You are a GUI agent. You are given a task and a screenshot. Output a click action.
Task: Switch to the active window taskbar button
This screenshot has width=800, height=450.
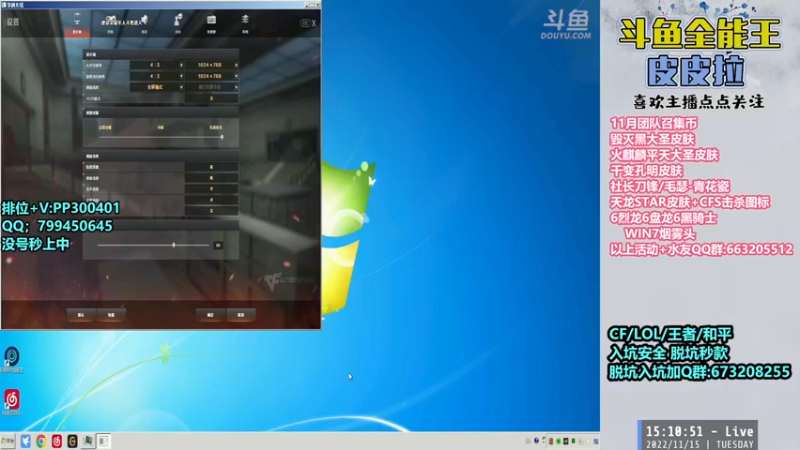pos(104,441)
